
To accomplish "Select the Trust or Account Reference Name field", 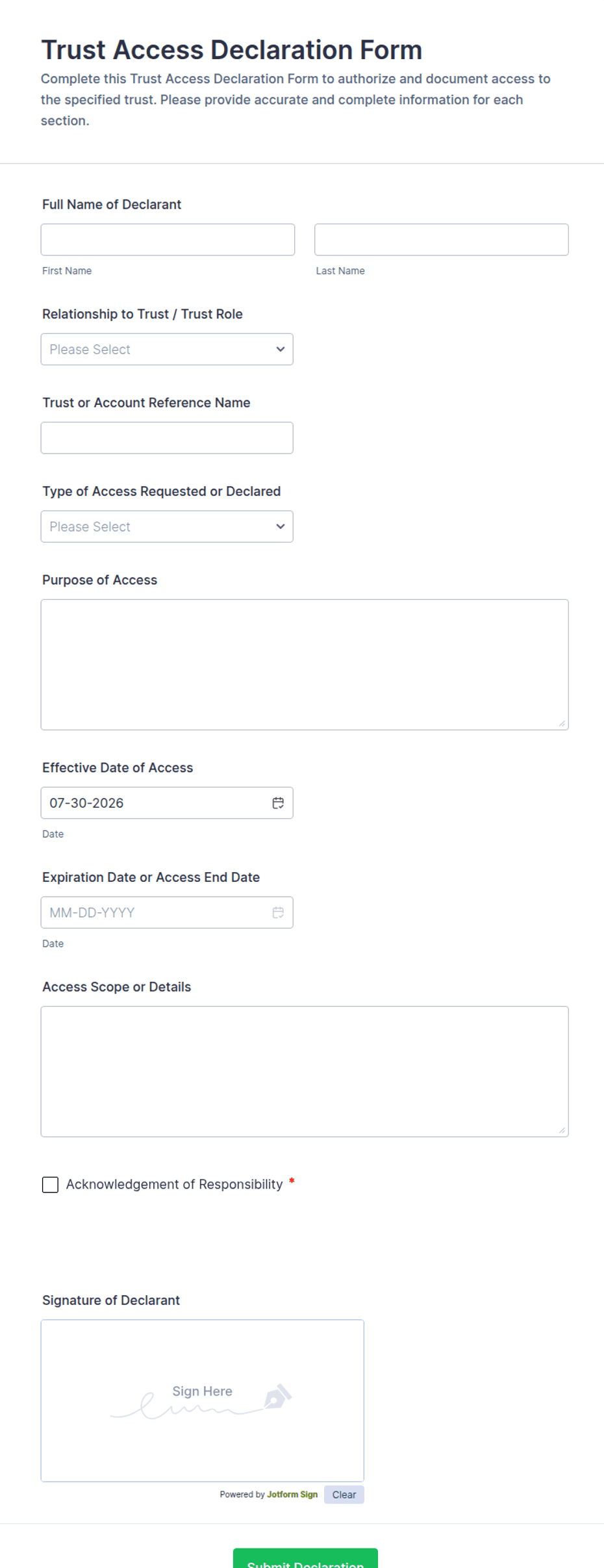I will [167, 438].
